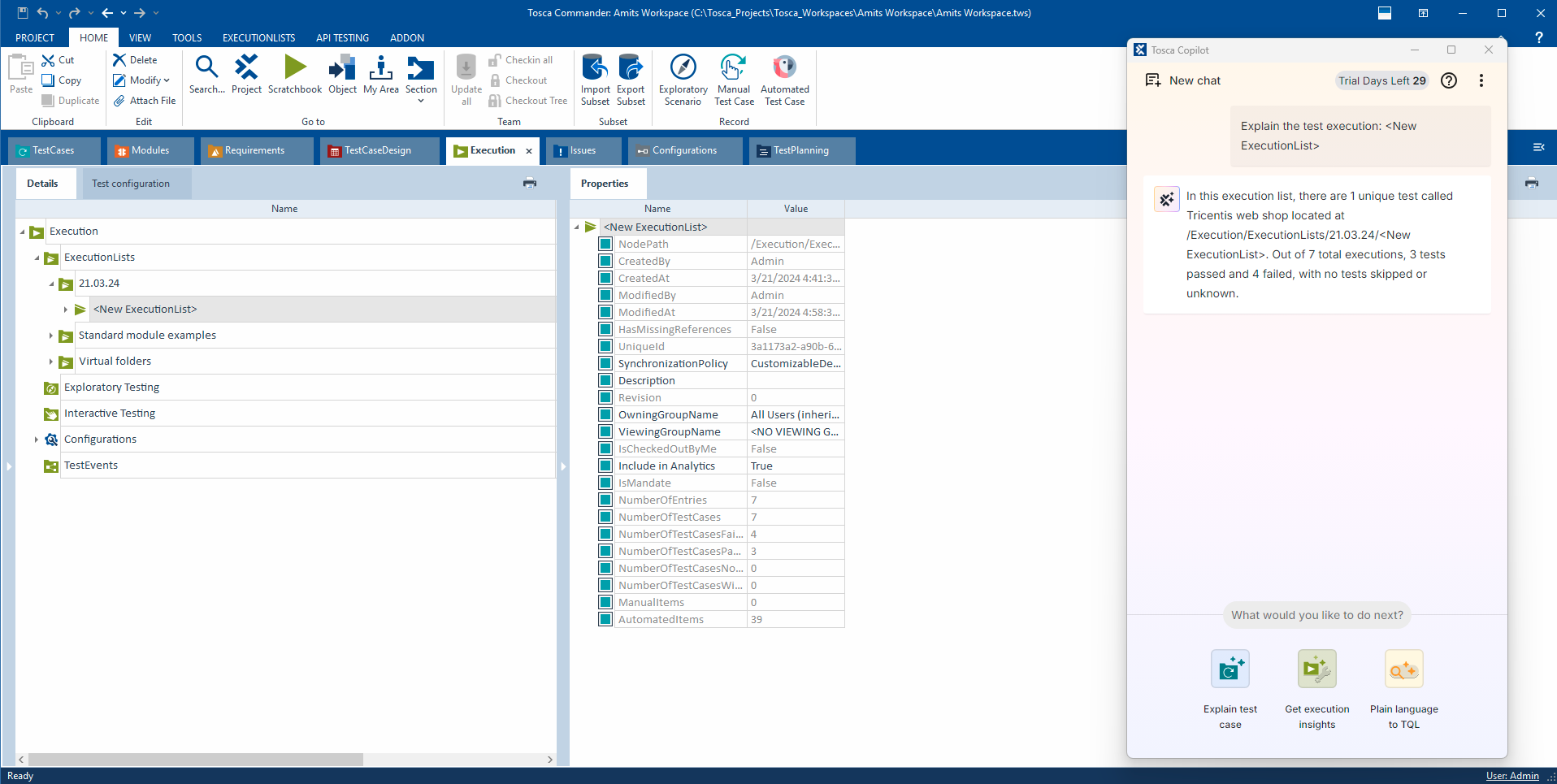Click the Automated Test Case record icon
The image size is (1557, 784).
tap(784, 68)
